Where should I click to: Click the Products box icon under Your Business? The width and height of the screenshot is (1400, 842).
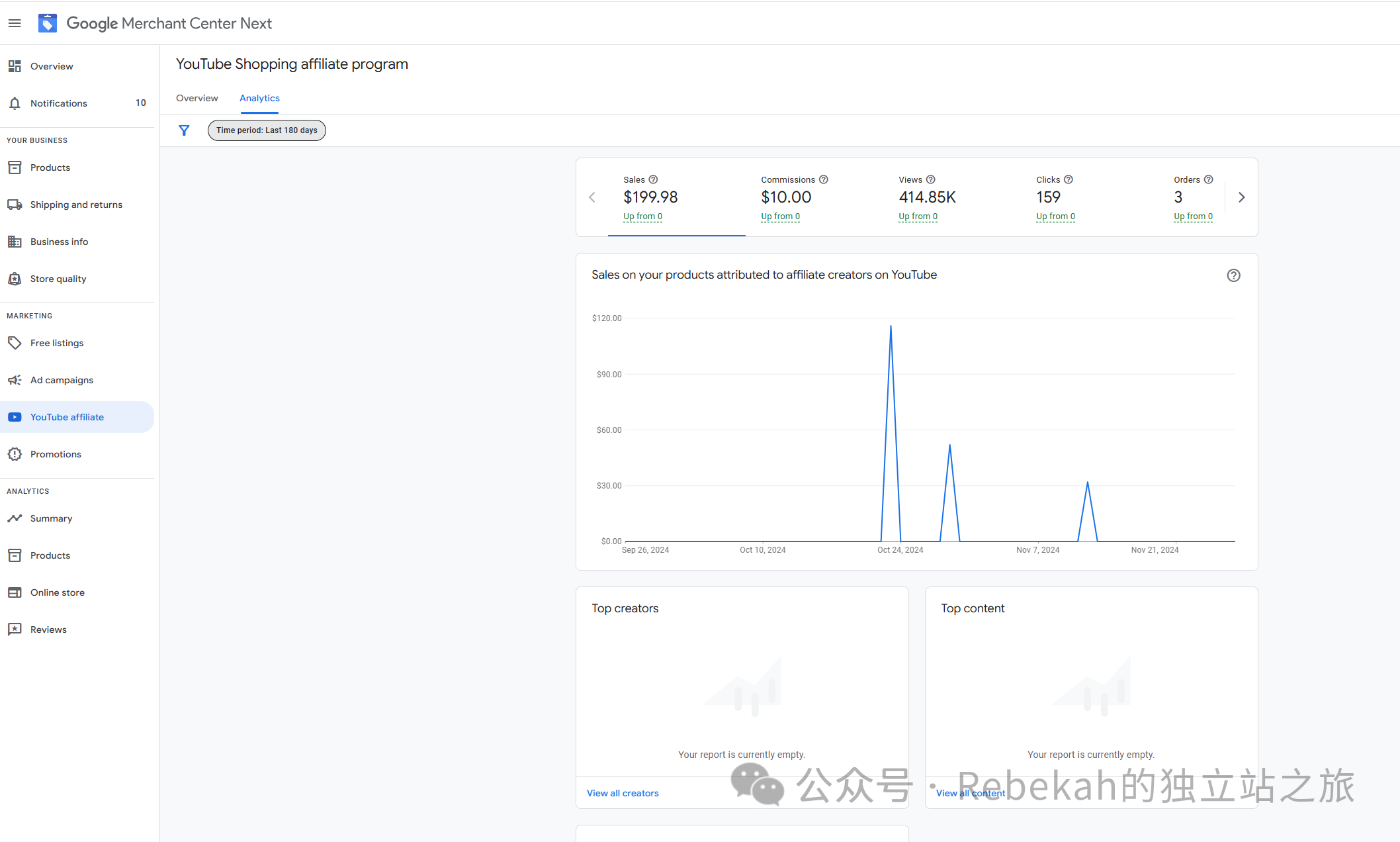click(x=15, y=167)
